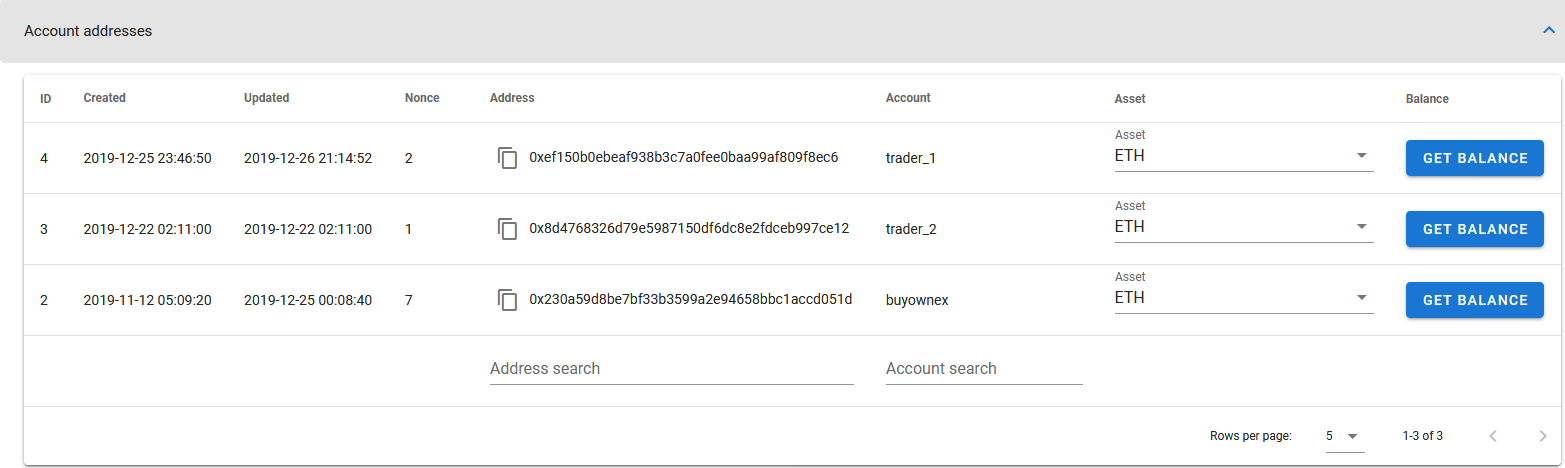Viewport: 1565px width, 468px height.
Task: Select address 0x230a59d8be7bf33b3599a2e94658bbc1accd051d
Action: [x=691, y=300]
